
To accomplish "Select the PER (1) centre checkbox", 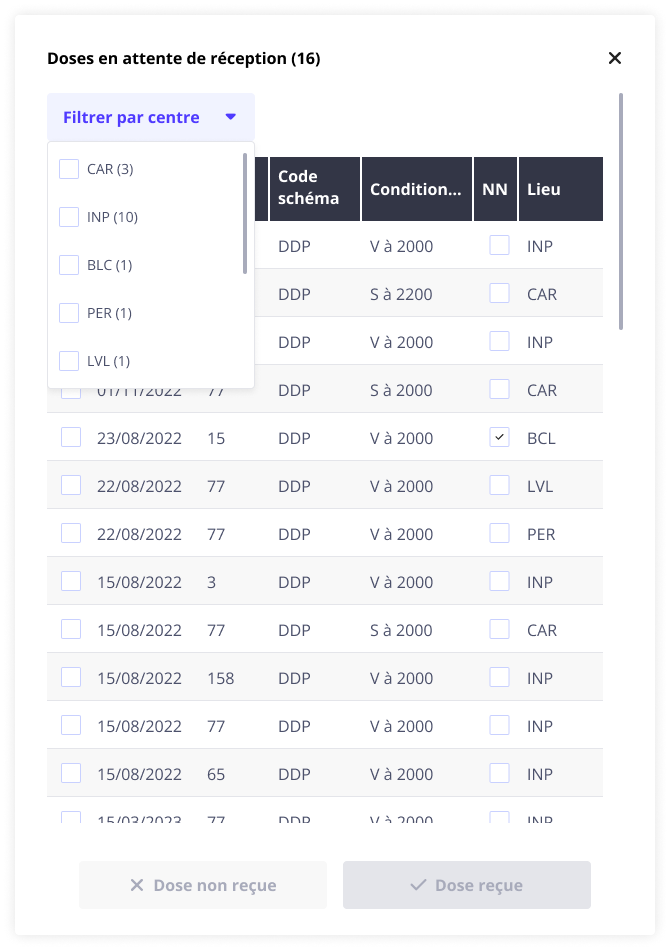I will tap(69, 313).
